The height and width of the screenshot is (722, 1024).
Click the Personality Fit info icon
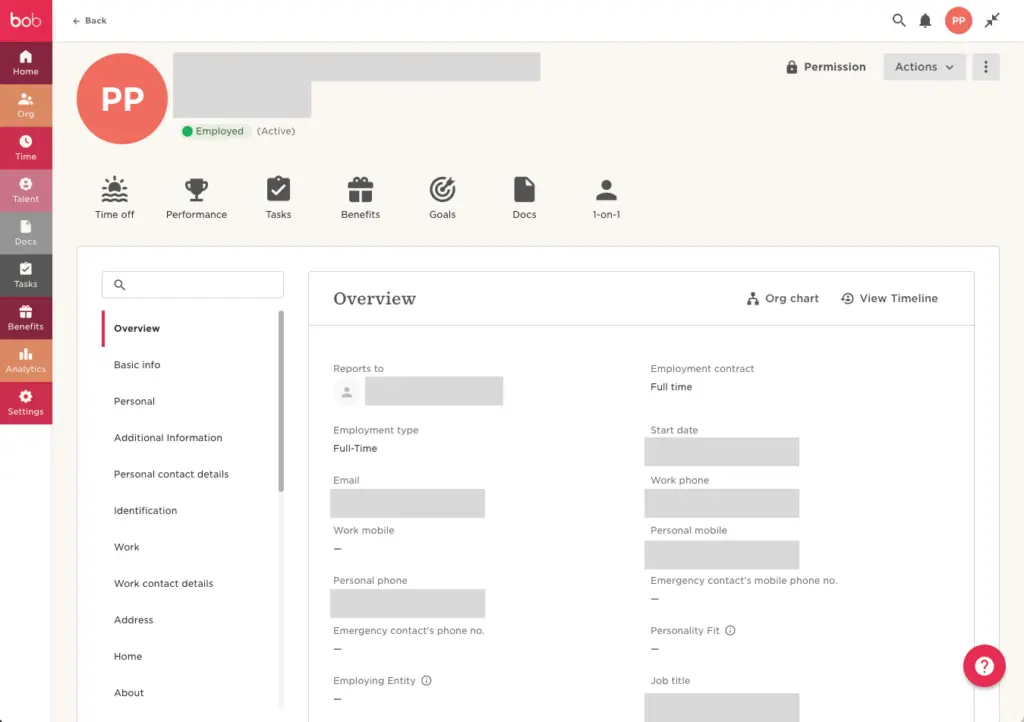click(730, 631)
